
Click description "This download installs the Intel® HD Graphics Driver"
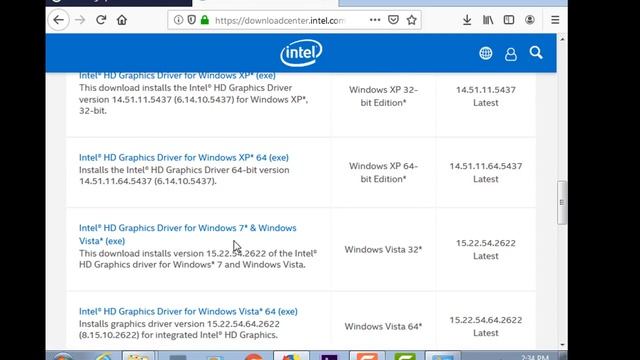[x=186, y=88]
